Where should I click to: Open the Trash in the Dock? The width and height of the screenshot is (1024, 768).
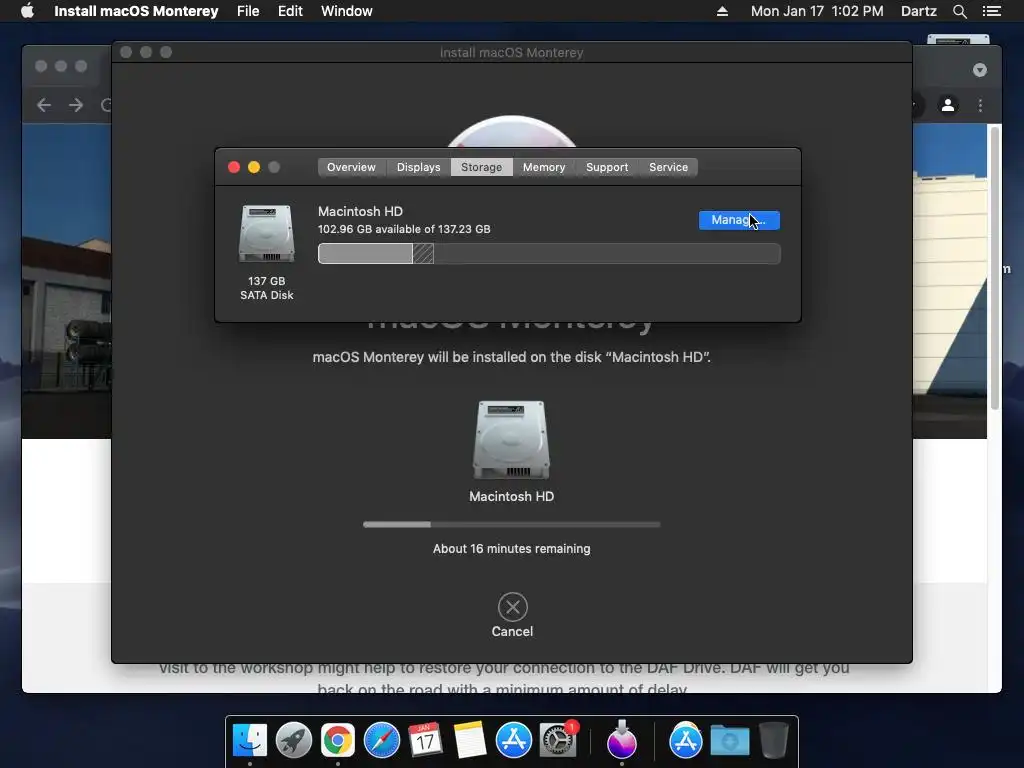pyautogui.click(x=774, y=741)
